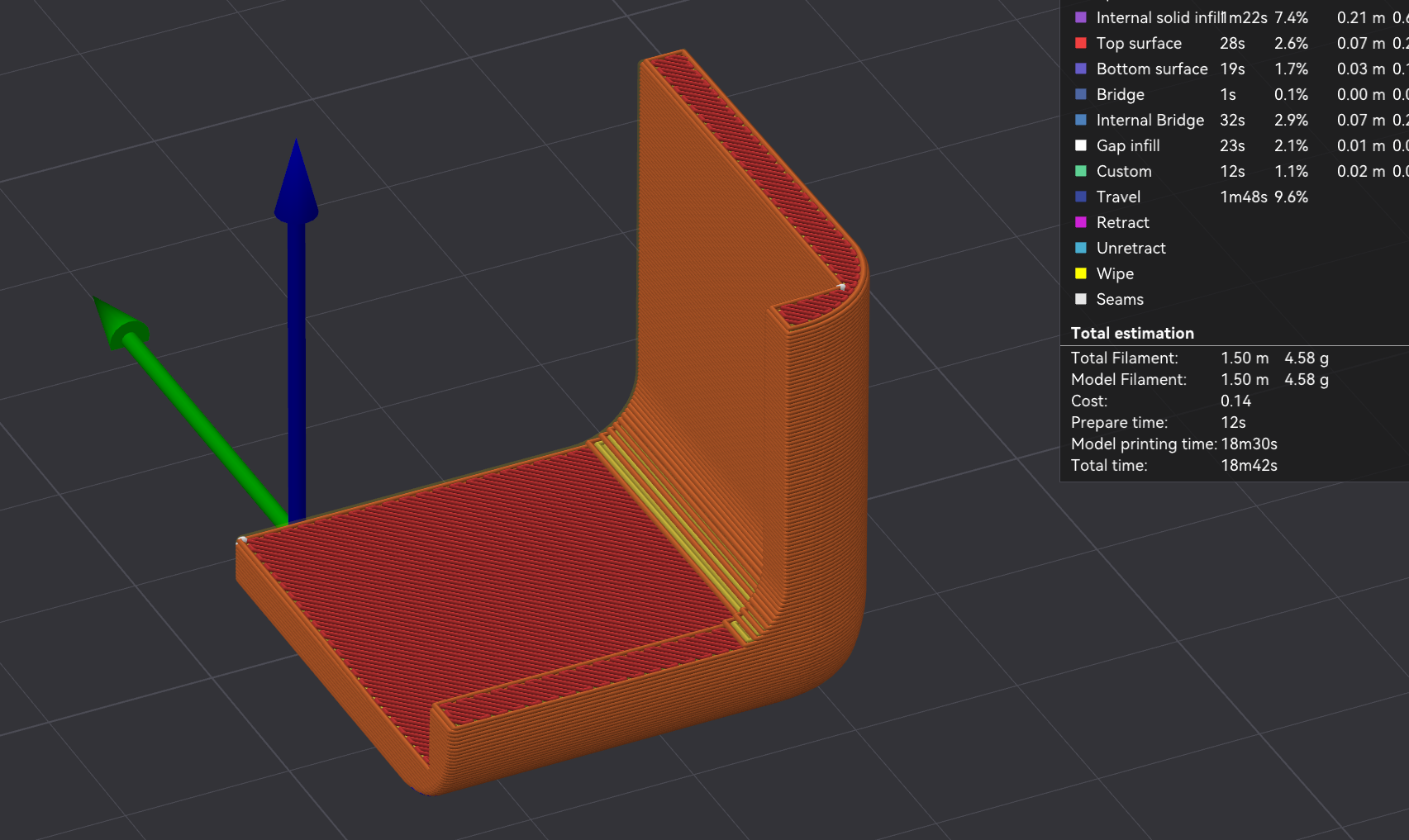Click the Model printing time value
1409x840 pixels.
[1249, 444]
